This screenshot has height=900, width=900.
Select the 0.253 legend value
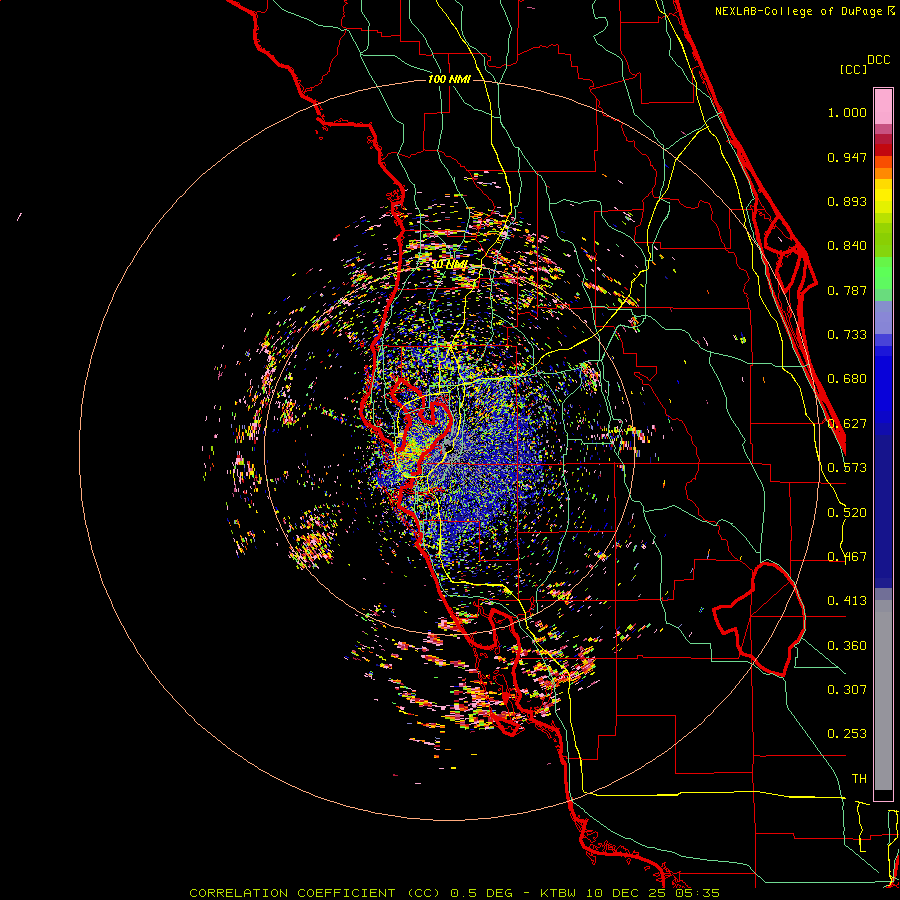pos(847,734)
